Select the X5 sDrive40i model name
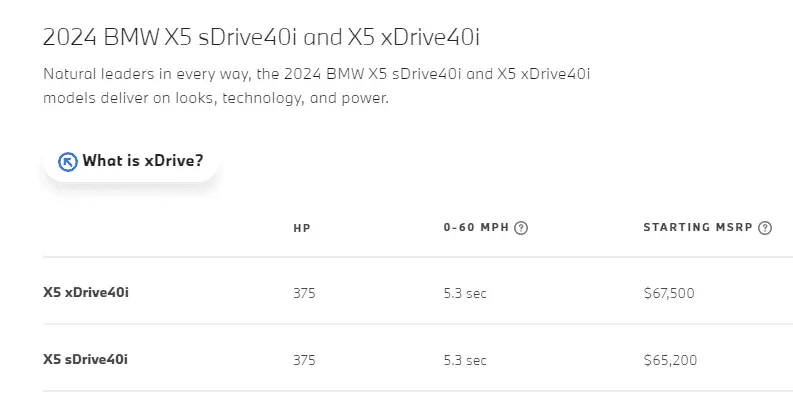The width and height of the screenshot is (793, 406). pyautogui.click(x=86, y=360)
